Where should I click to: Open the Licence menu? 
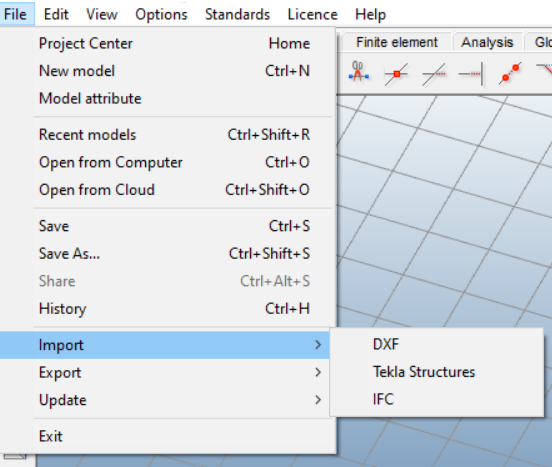coord(313,14)
